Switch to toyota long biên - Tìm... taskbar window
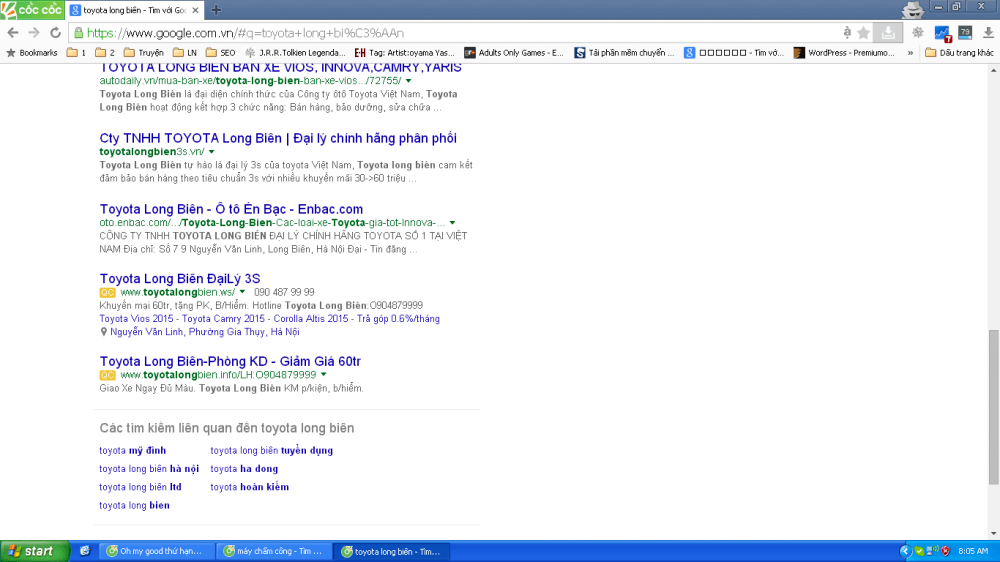Image resolution: width=1000 pixels, height=562 pixels. pyautogui.click(x=392, y=551)
